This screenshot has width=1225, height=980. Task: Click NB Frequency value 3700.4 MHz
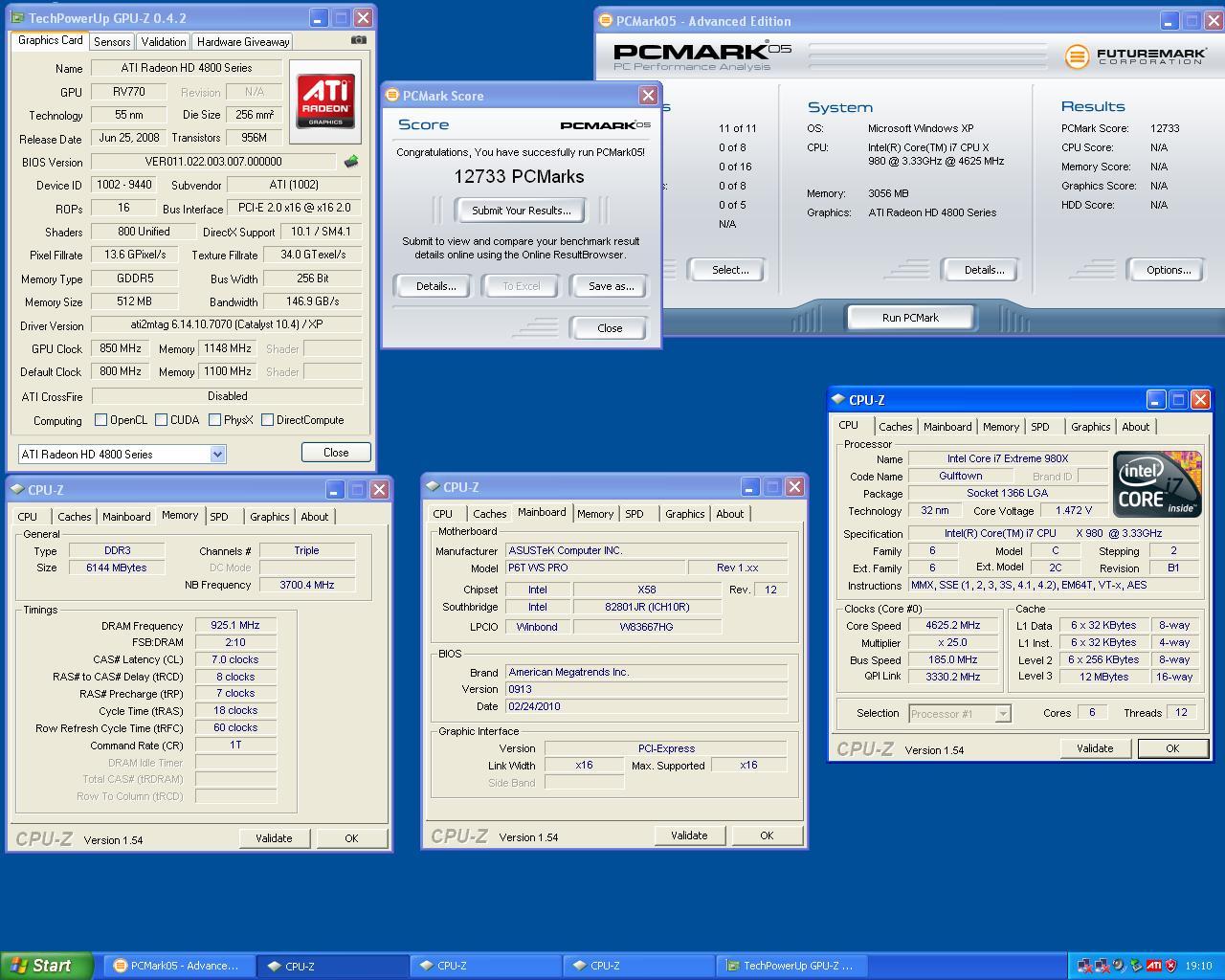click(307, 585)
